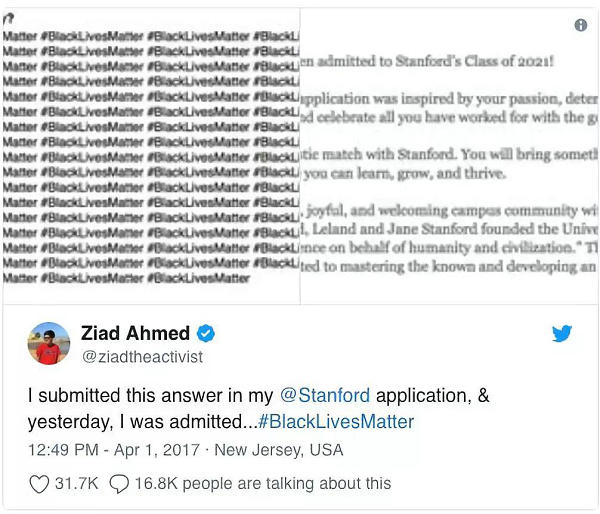
Task: Click the reply speech bubble icon
Action: [x=119, y=484]
